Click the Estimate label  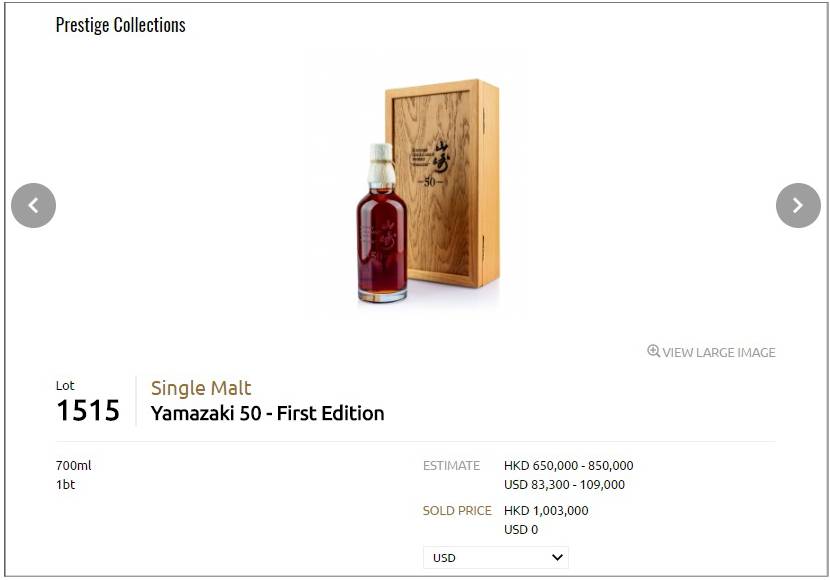coord(451,466)
